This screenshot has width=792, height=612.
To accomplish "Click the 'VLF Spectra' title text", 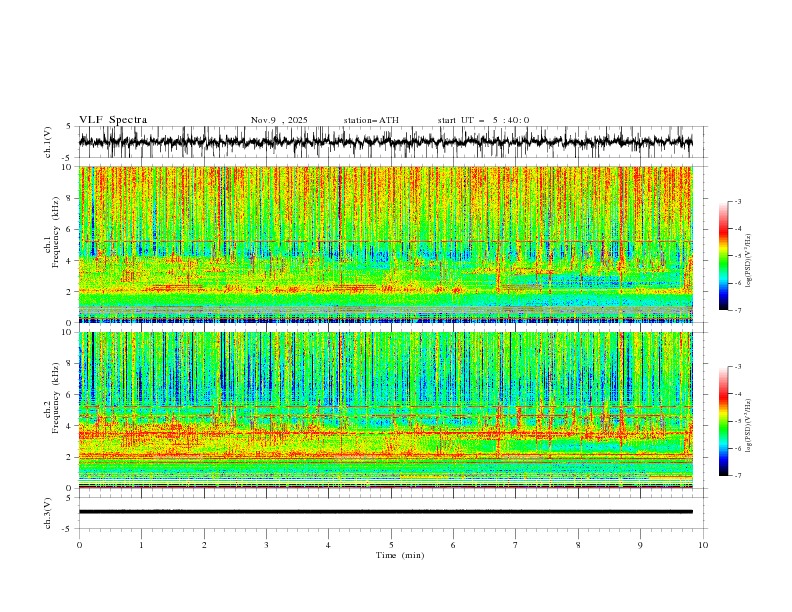I will (113, 120).
